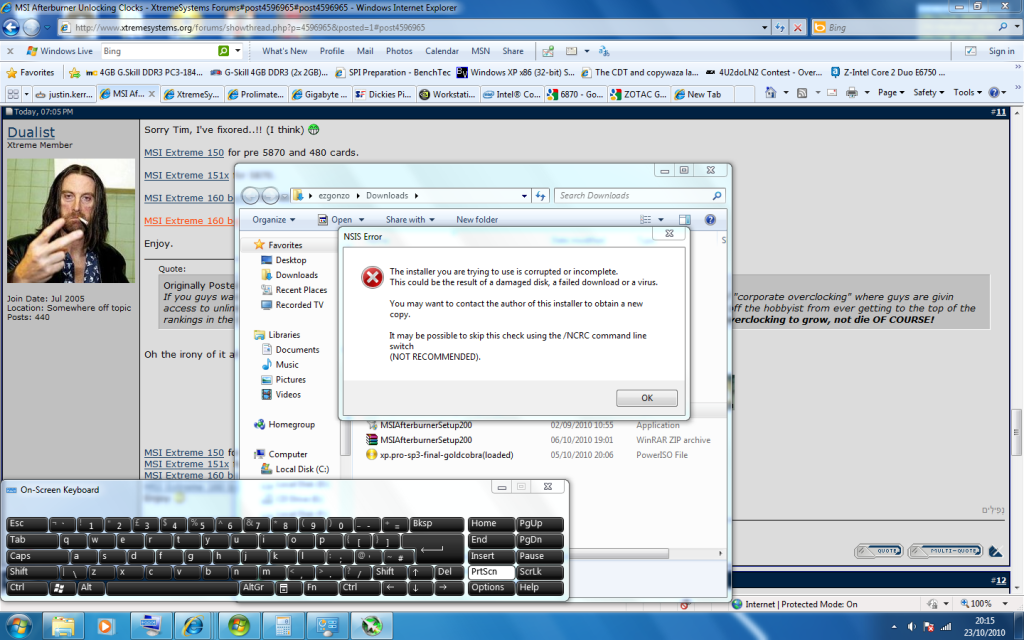Click the Downloads window refresh icon

tap(540, 195)
